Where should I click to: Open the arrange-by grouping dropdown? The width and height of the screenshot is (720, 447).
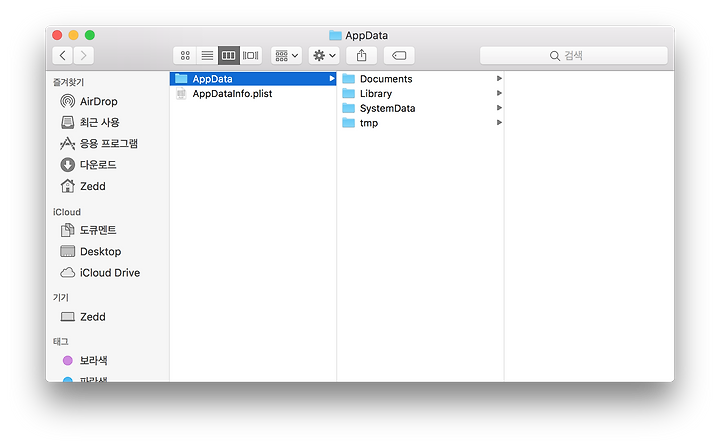point(287,56)
